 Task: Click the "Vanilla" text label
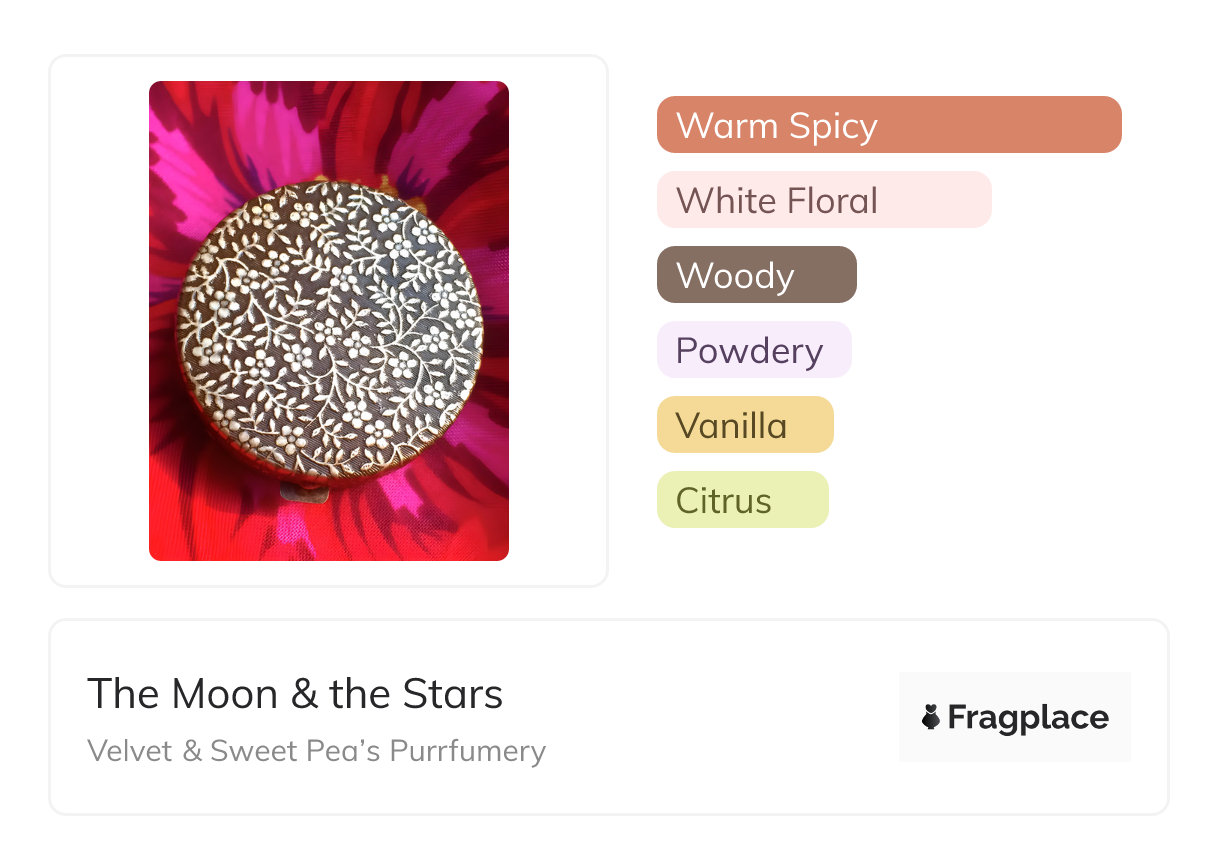pyautogui.click(x=731, y=426)
